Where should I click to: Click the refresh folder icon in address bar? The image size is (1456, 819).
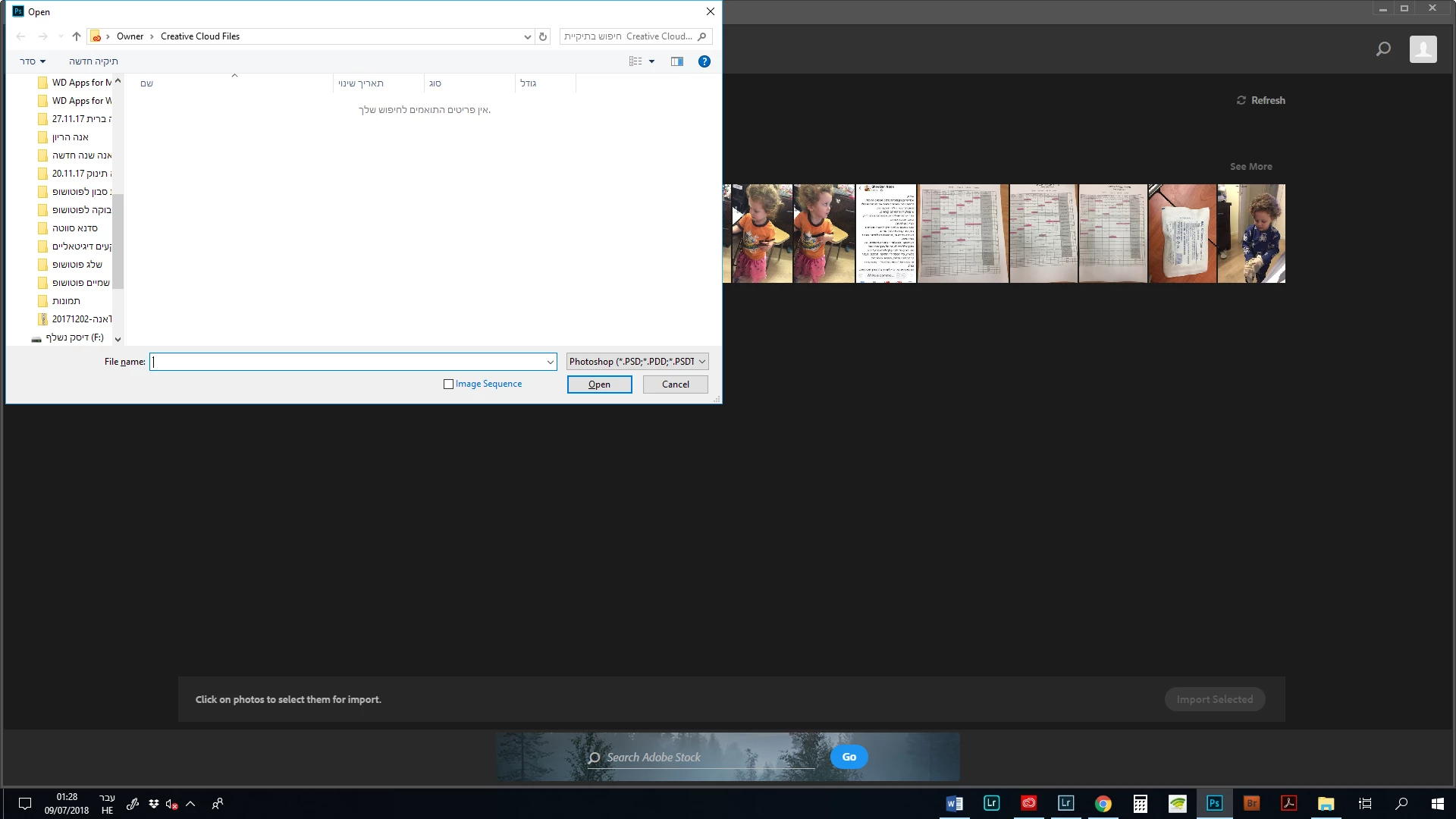tap(542, 36)
